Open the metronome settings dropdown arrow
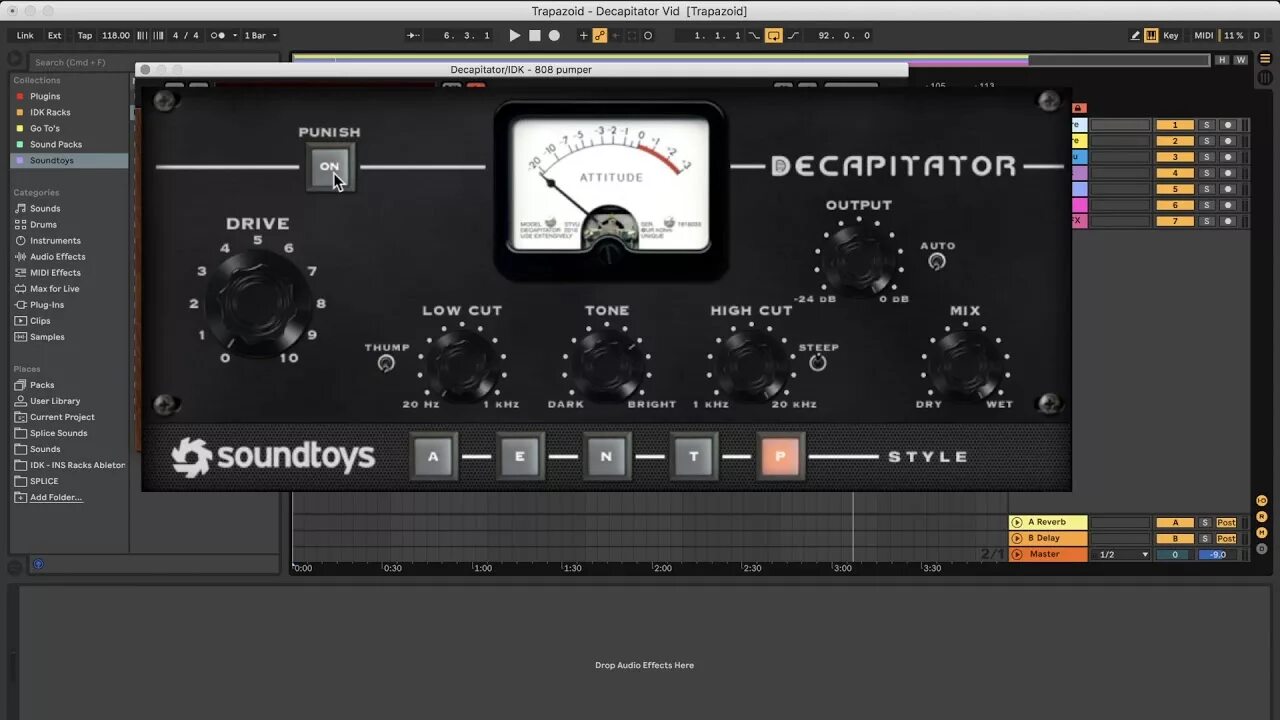 click(x=235, y=35)
